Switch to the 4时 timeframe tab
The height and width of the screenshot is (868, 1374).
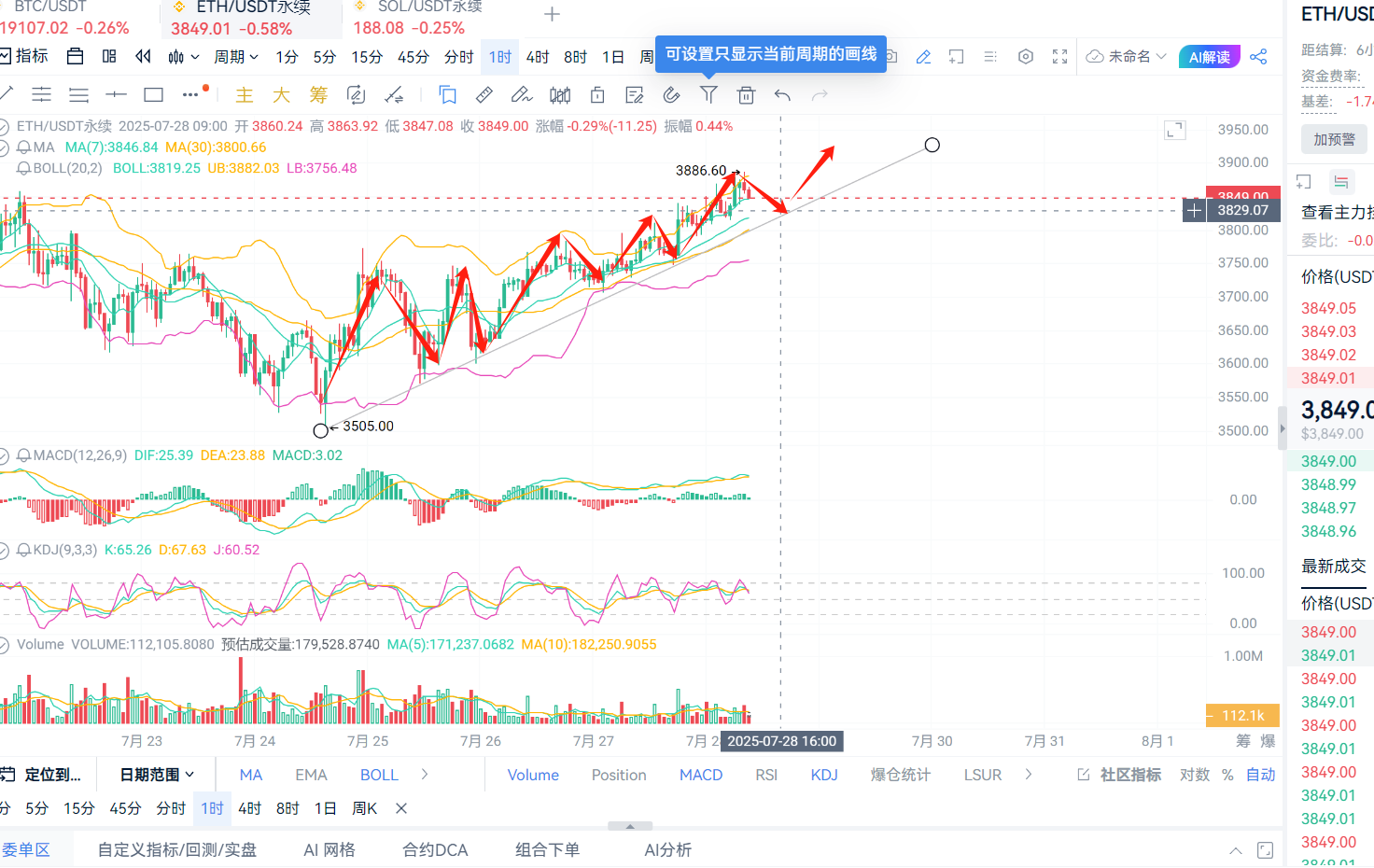(538, 57)
